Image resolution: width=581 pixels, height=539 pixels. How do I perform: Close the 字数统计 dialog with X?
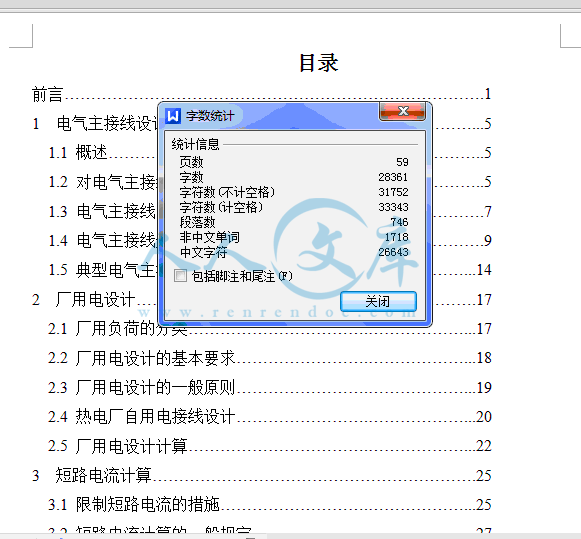(x=402, y=111)
